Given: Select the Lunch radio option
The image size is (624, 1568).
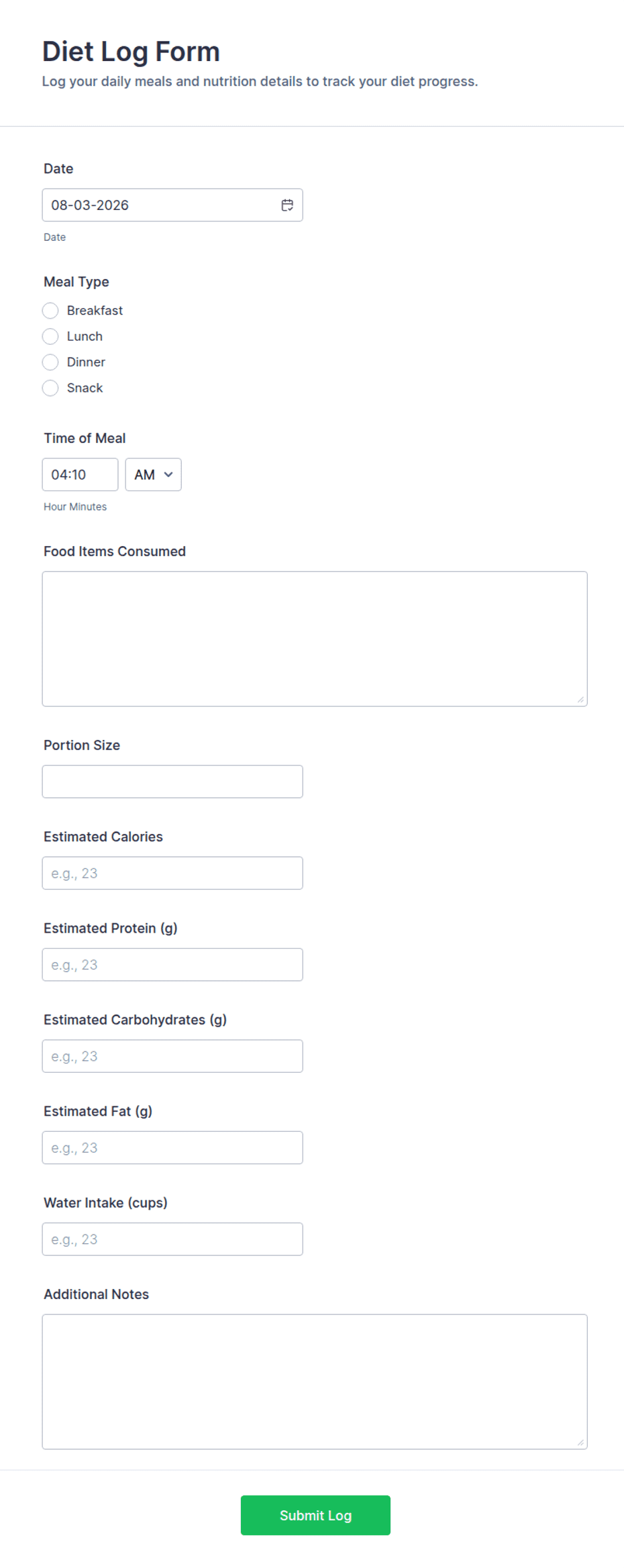Looking at the screenshot, I should point(50,336).
